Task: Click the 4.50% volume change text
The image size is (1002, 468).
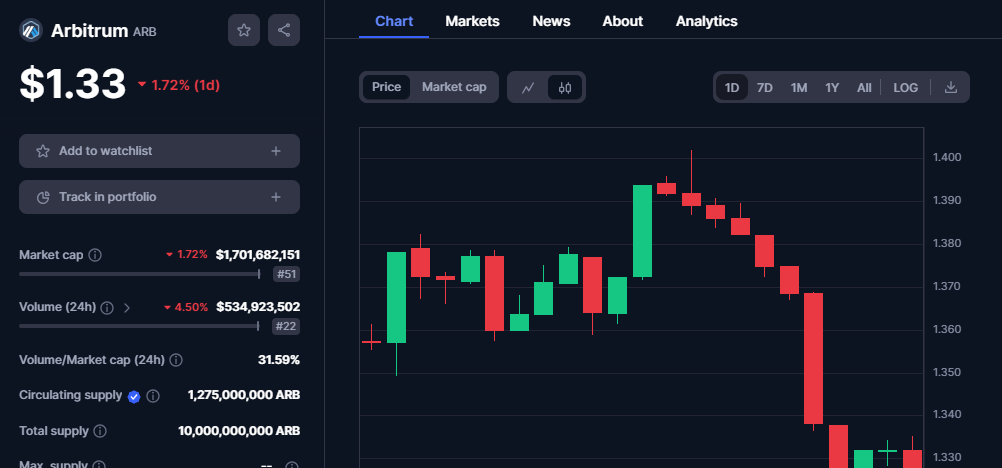Action: (191, 308)
